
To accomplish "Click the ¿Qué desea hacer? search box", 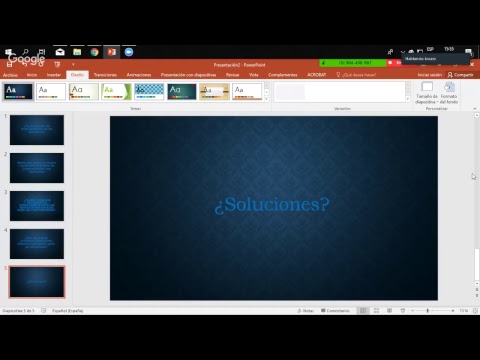I will pyautogui.click(x=356, y=75).
